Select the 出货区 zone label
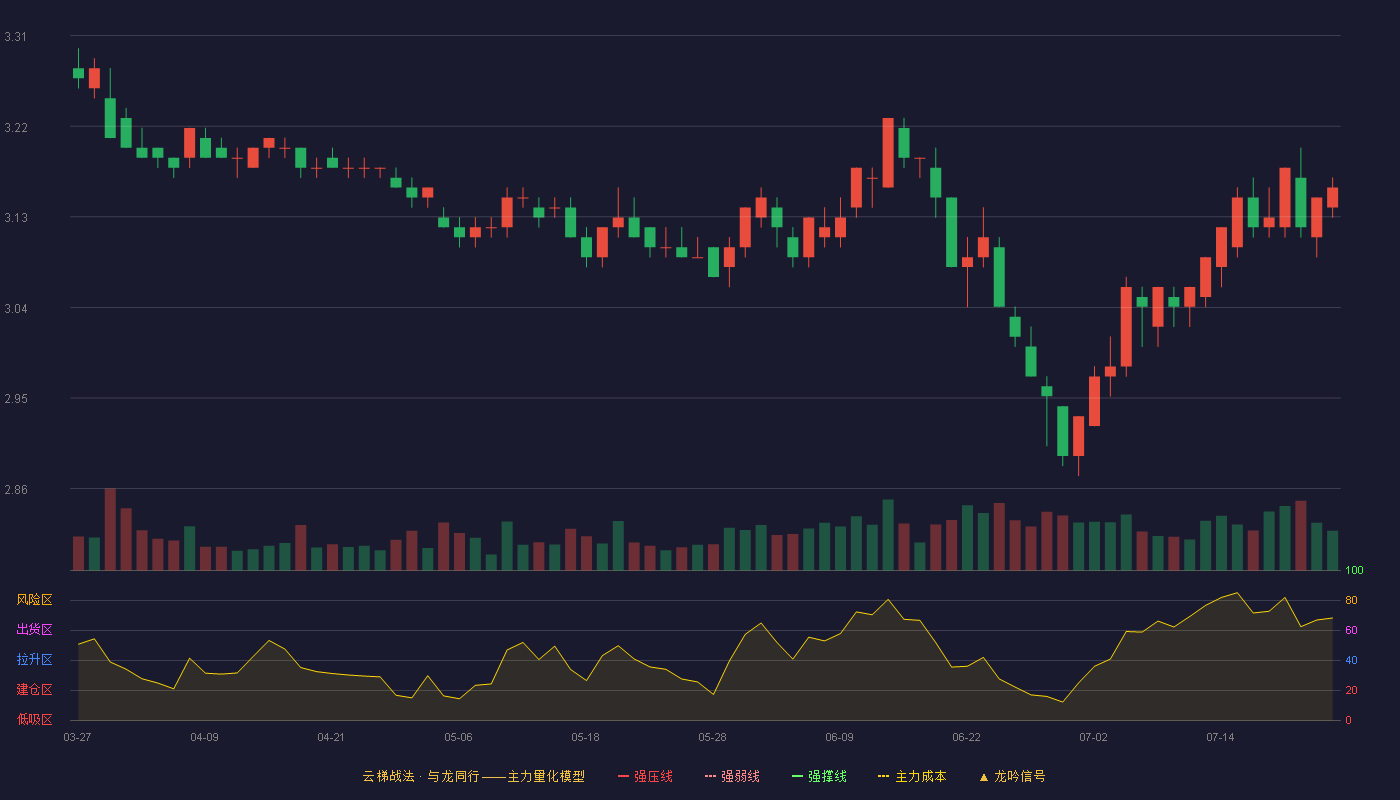 point(34,630)
